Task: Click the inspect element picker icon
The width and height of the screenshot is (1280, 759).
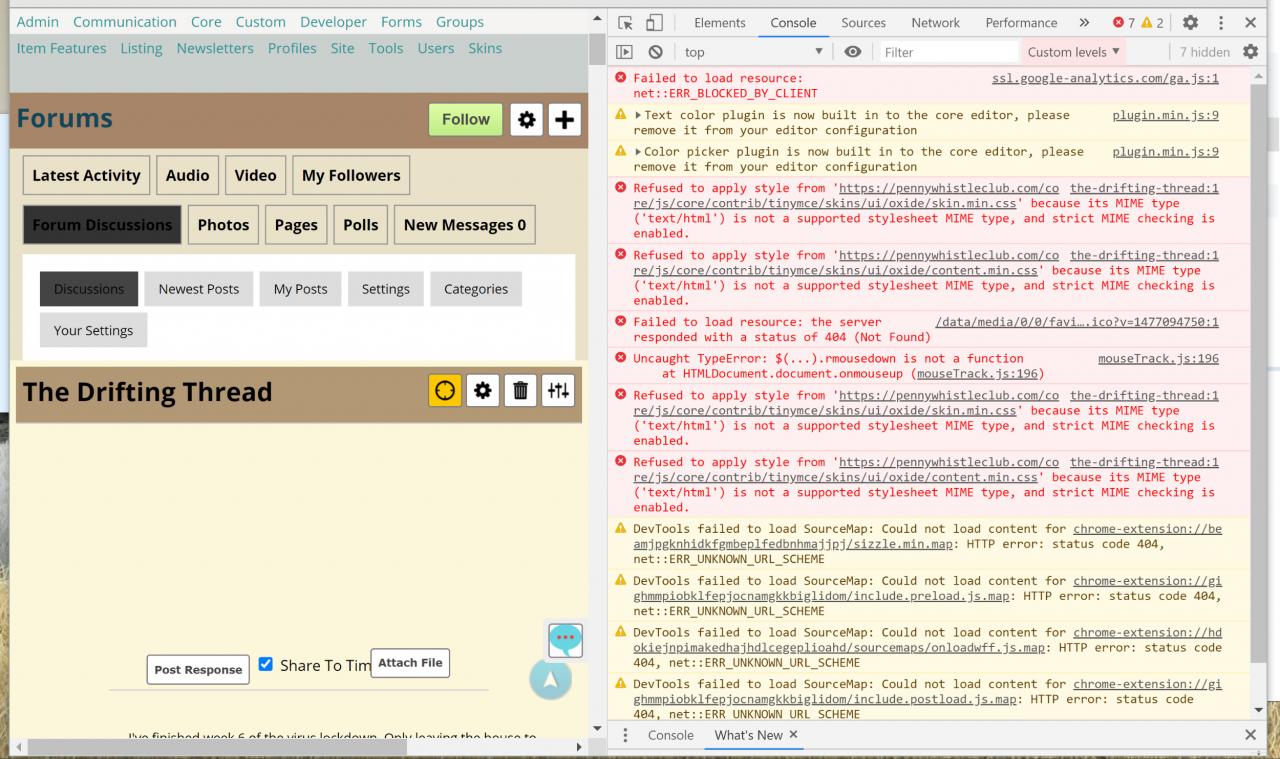Action: (x=625, y=23)
